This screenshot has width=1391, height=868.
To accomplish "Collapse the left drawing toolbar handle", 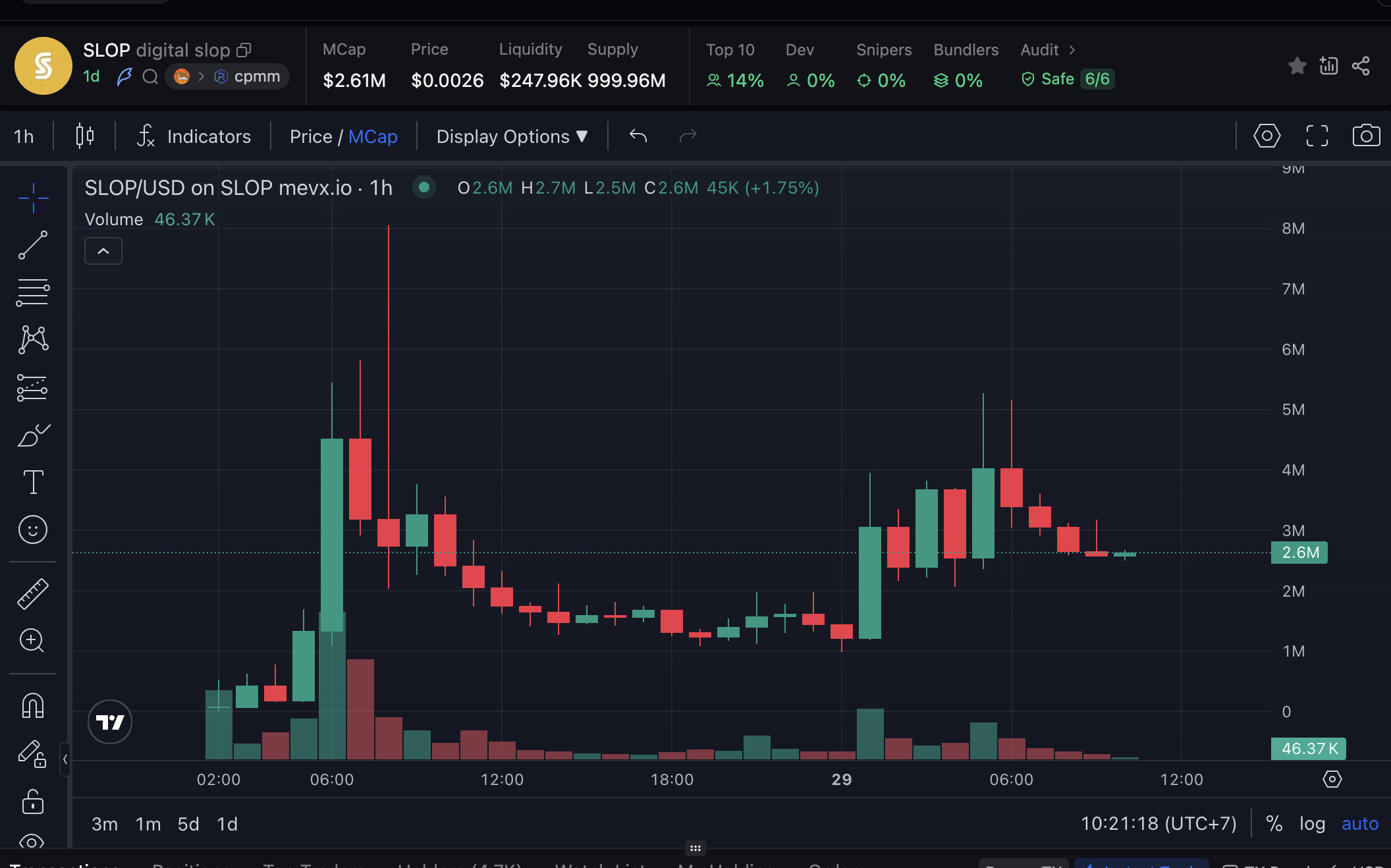I will 65,759.
